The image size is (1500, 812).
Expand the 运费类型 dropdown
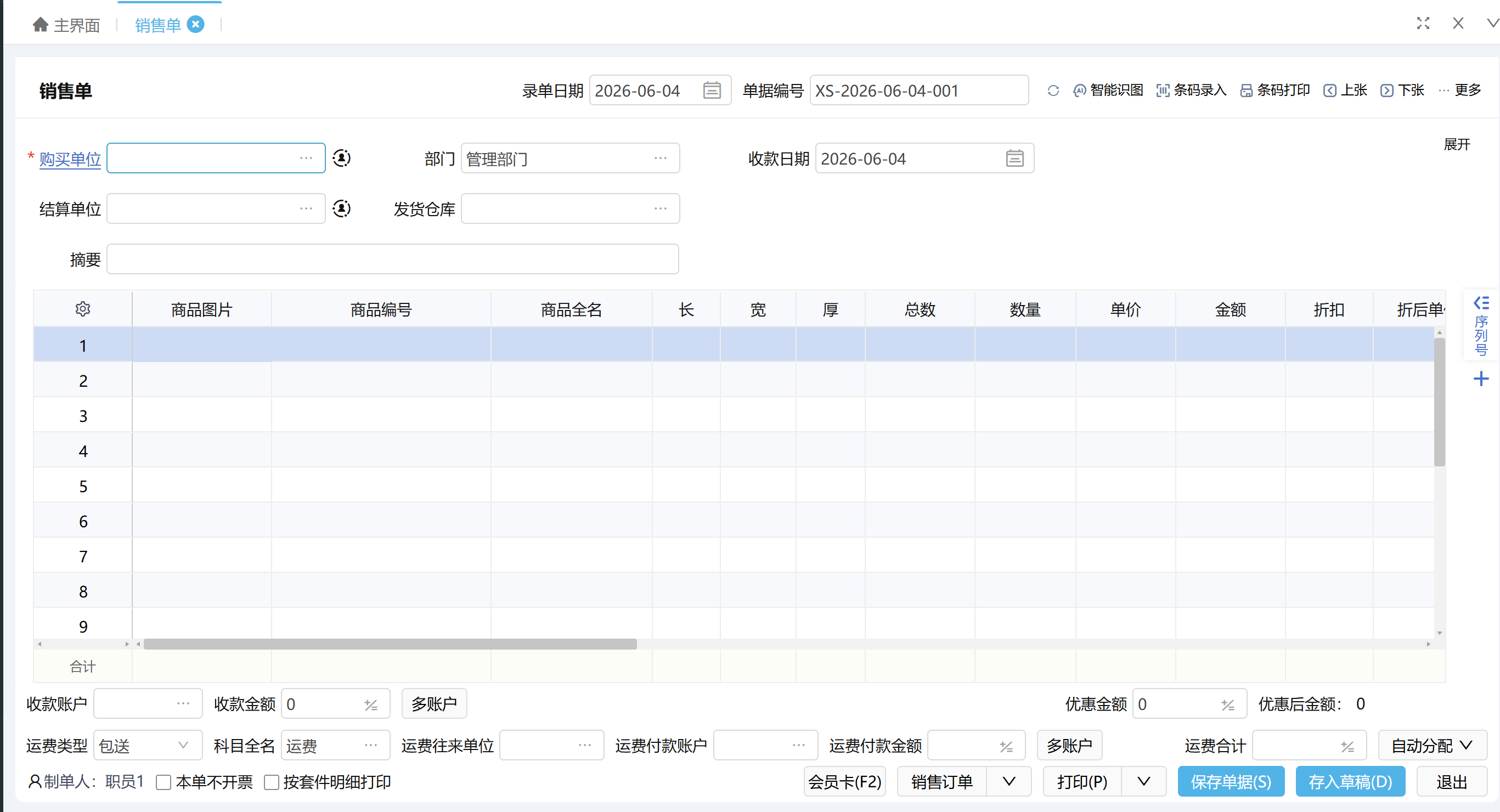coord(183,746)
